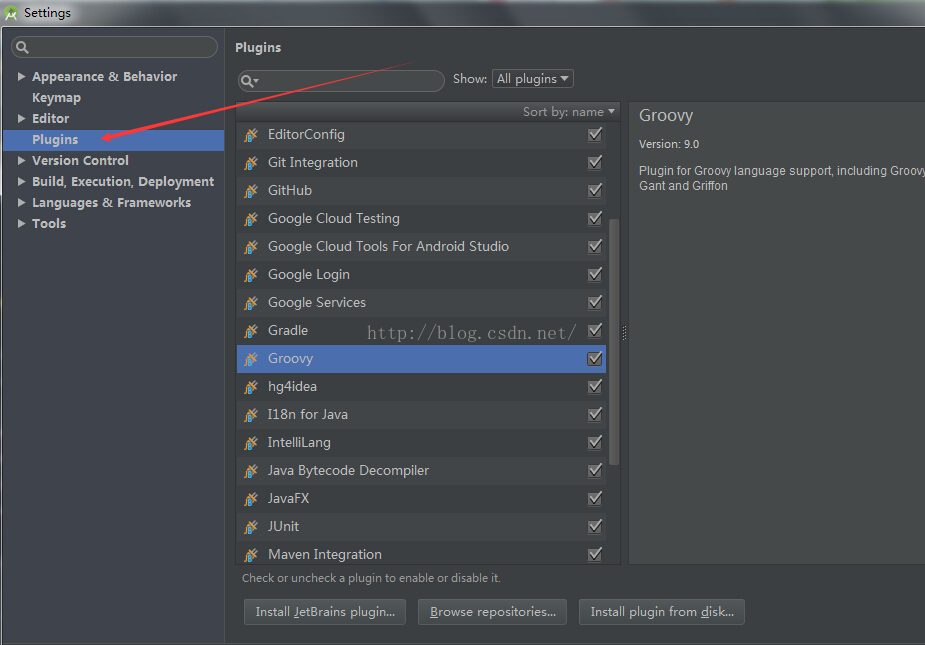Click the plugin search magnifier icon

tap(250, 81)
